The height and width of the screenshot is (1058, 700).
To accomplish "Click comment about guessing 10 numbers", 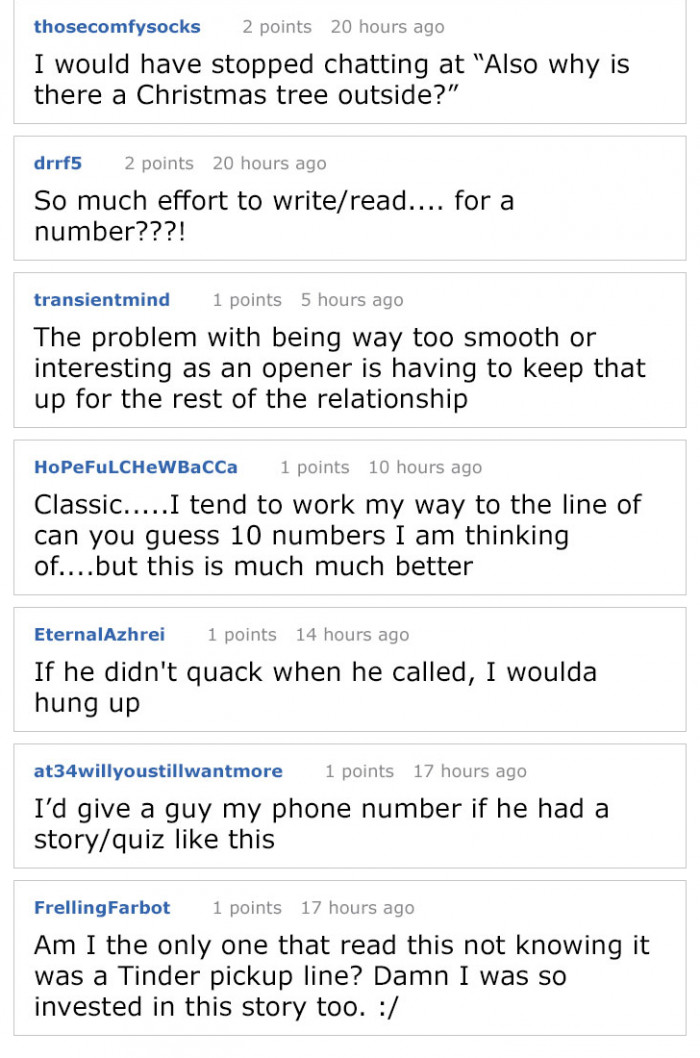I will tap(338, 535).
